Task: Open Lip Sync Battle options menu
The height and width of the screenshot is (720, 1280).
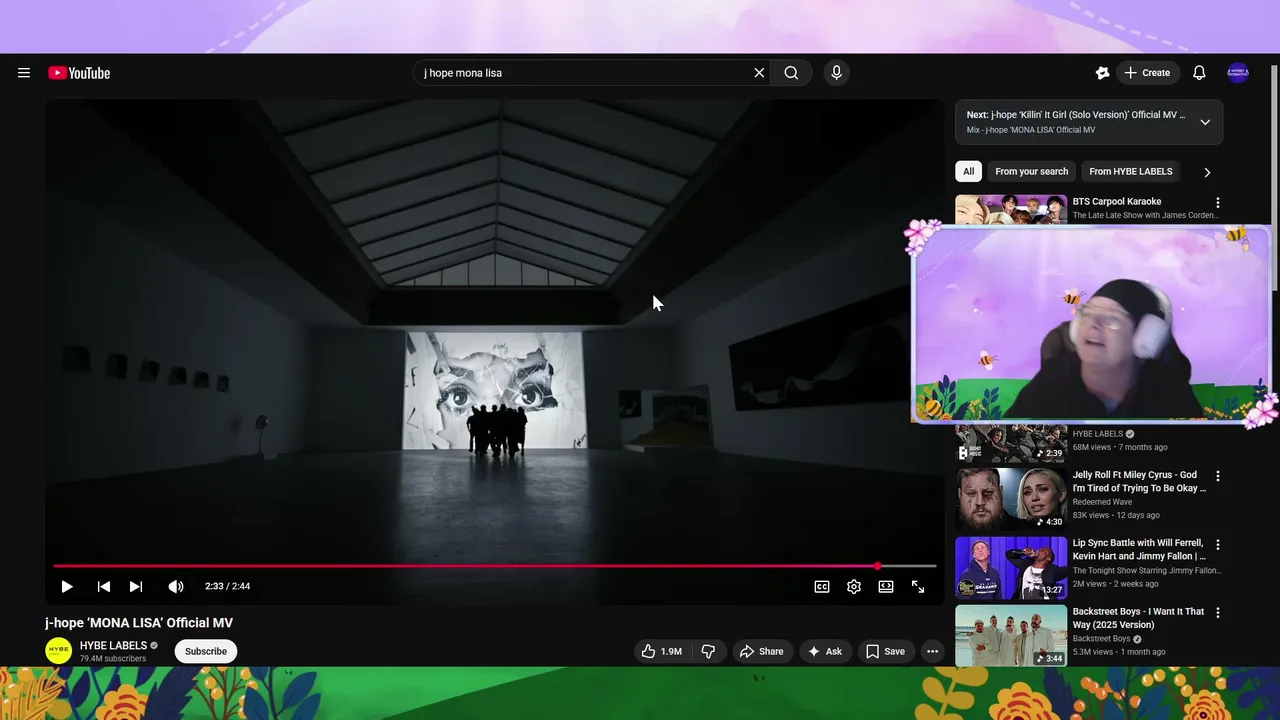Action: pyautogui.click(x=1218, y=545)
